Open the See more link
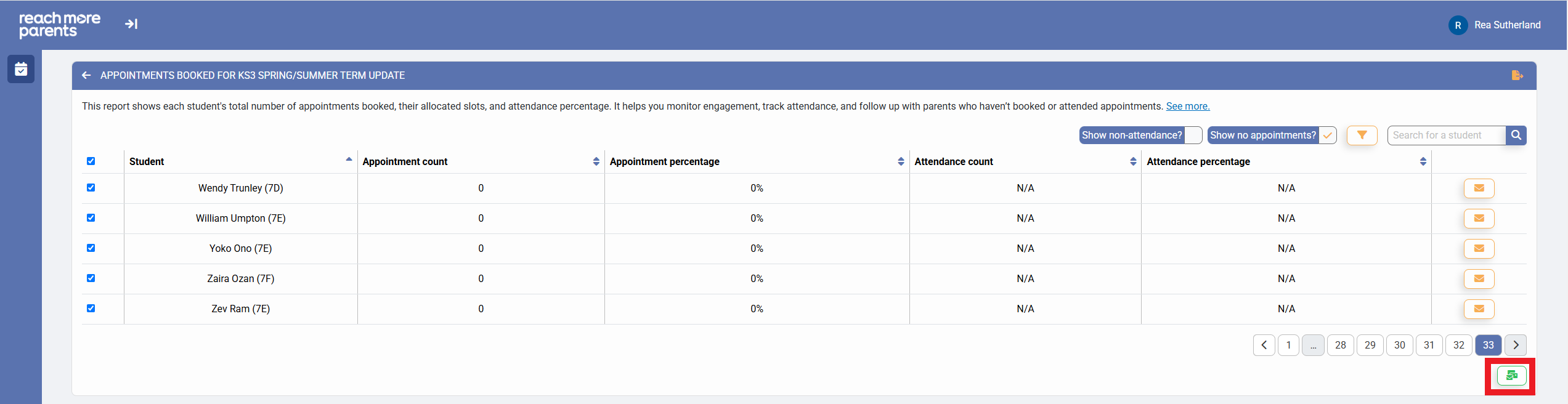 click(1187, 106)
